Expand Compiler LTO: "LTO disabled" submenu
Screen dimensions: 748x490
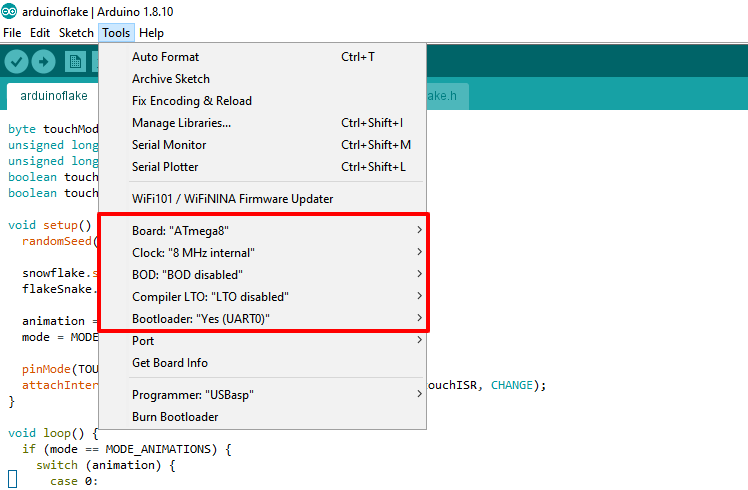pyautogui.click(x=262, y=296)
